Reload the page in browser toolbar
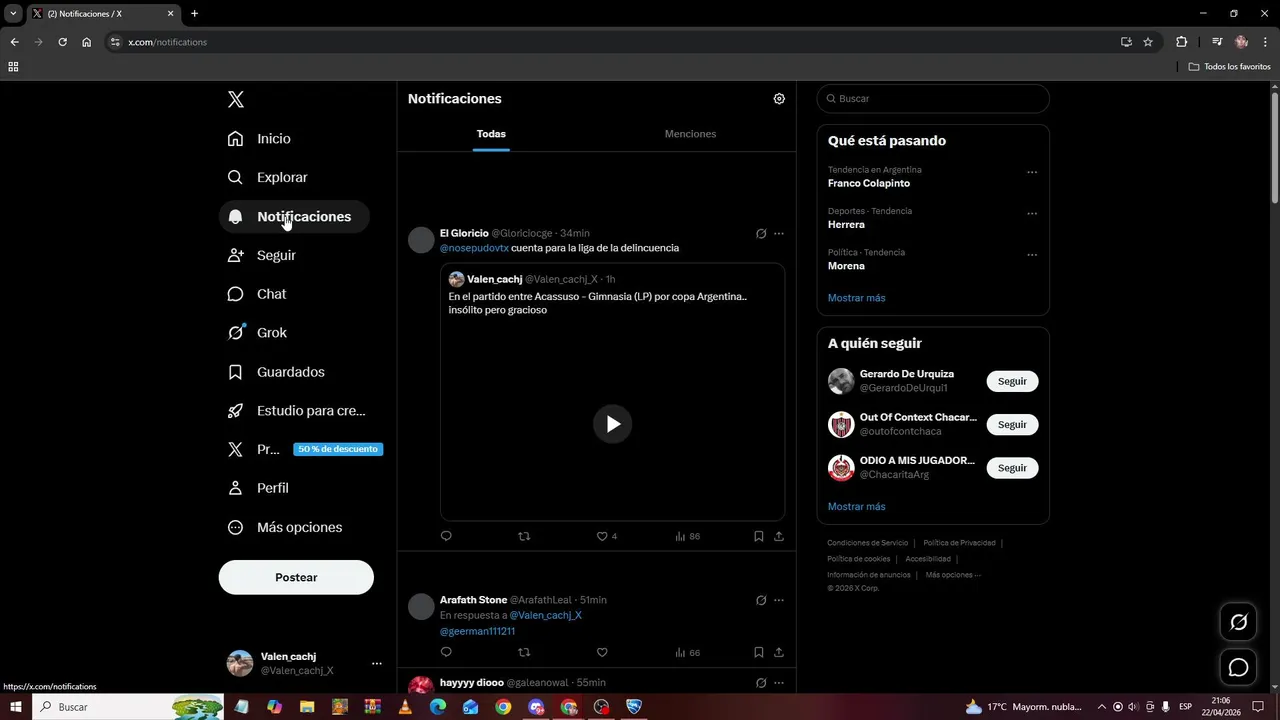 62,42
